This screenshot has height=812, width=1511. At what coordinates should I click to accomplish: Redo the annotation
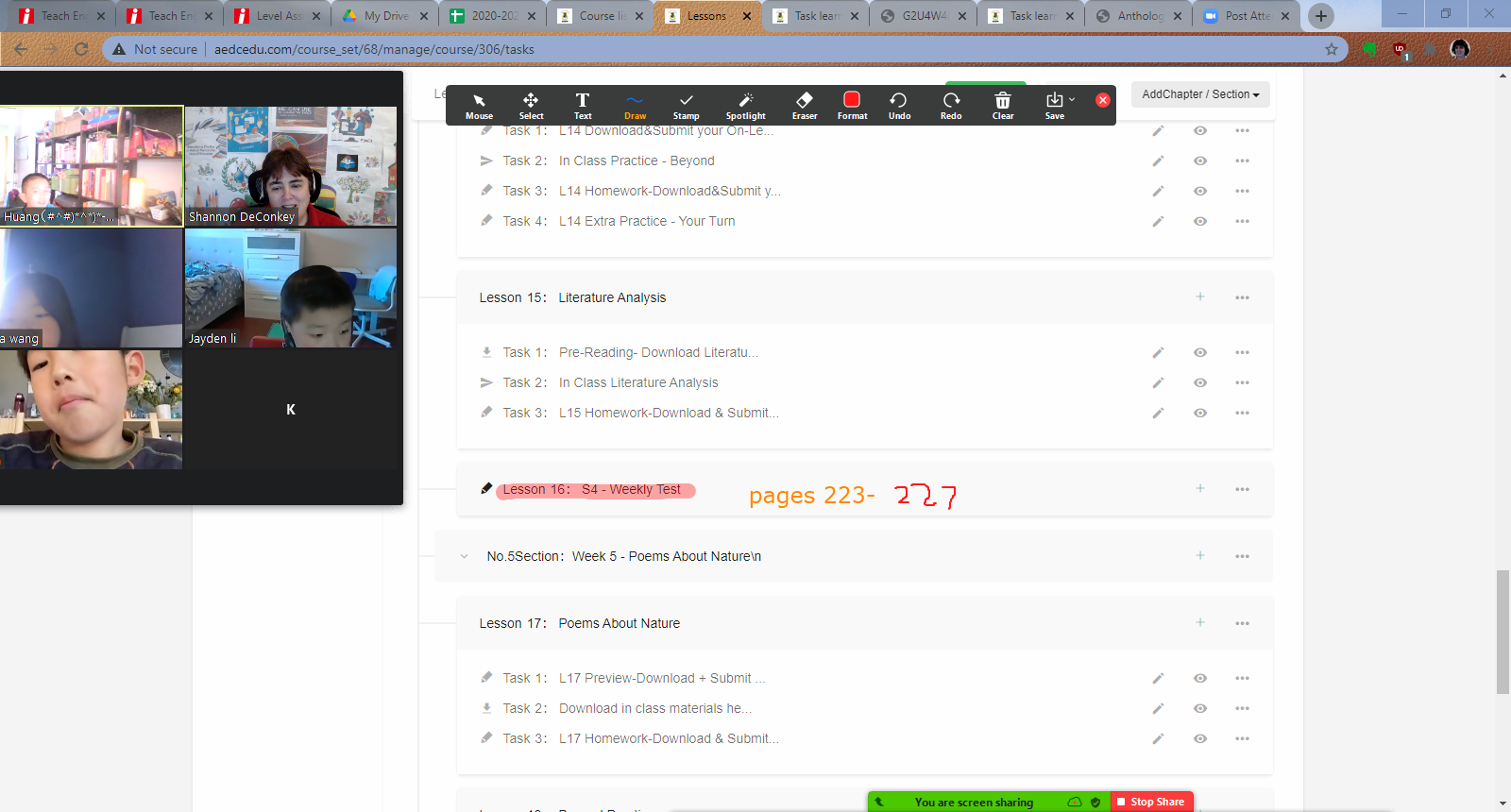click(x=951, y=106)
